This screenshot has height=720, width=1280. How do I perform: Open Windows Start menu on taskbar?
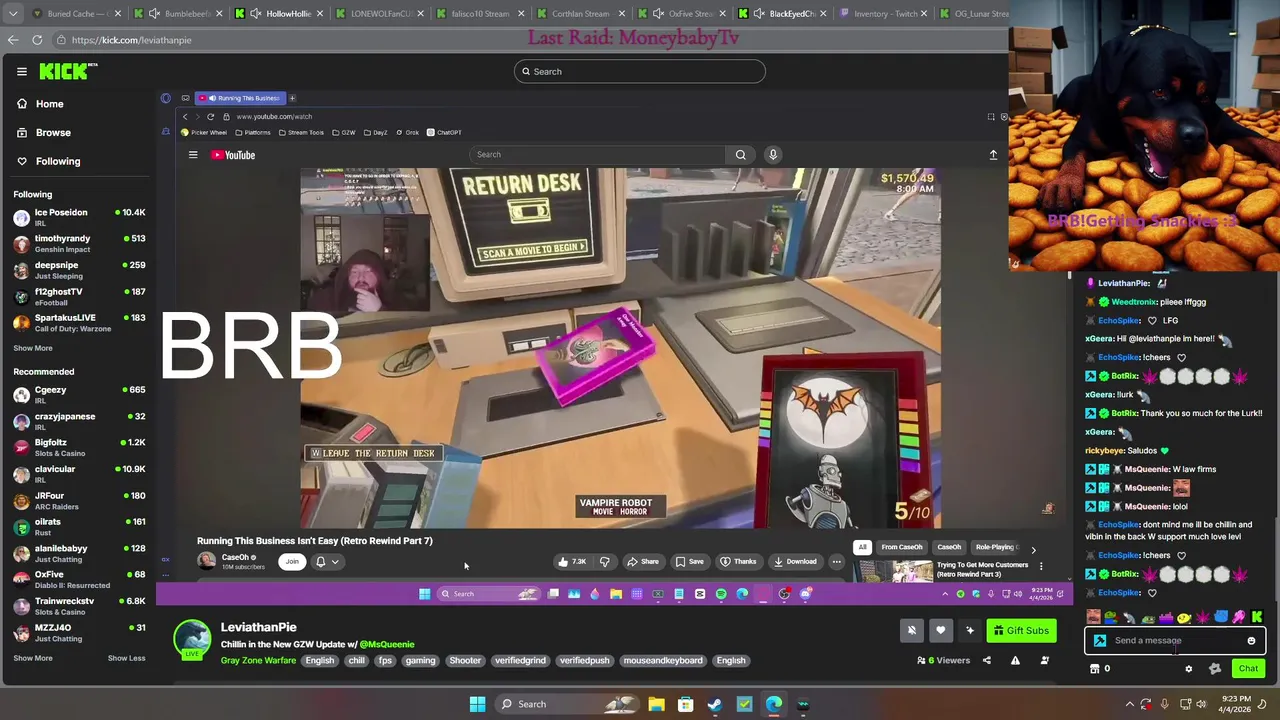(x=477, y=704)
